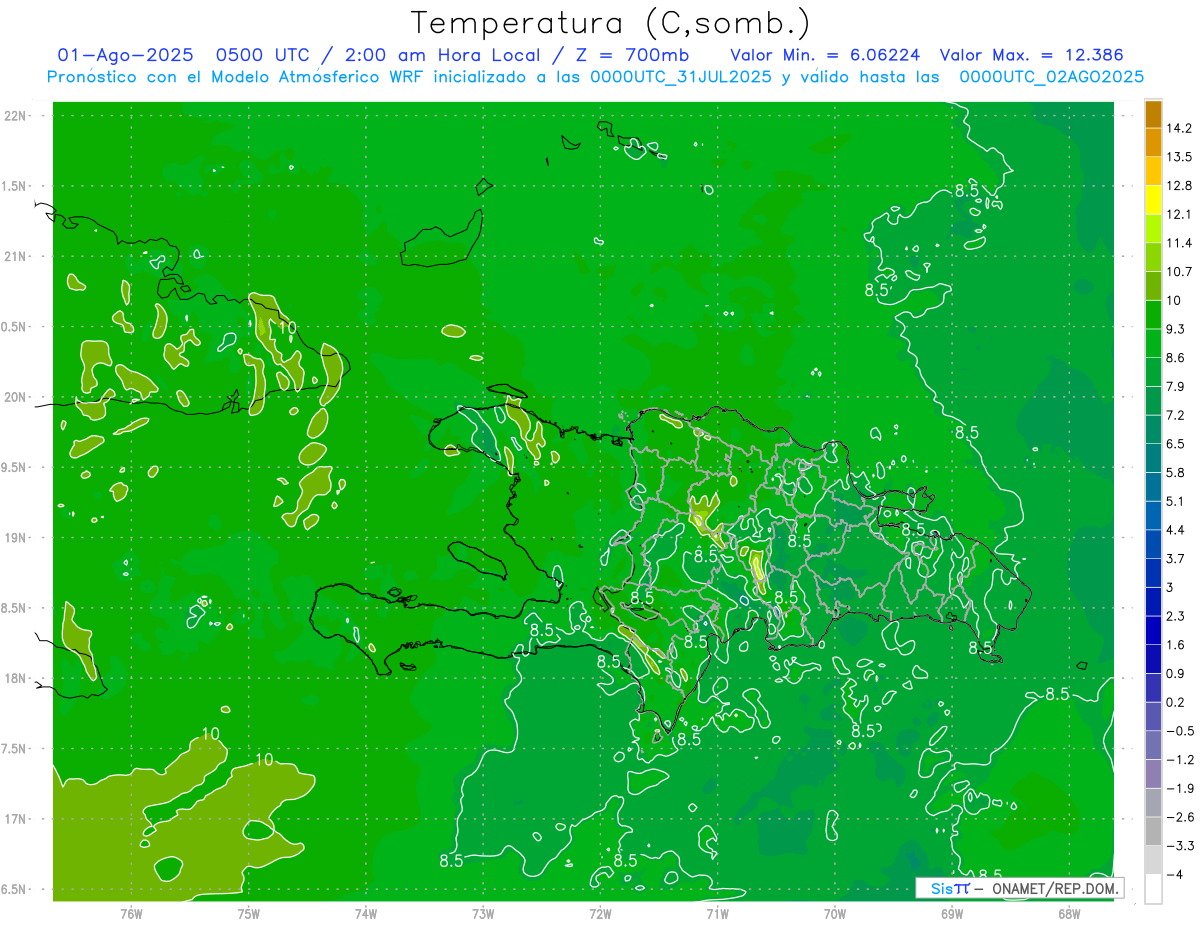Click the legend value '-4'

pos(1173,875)
